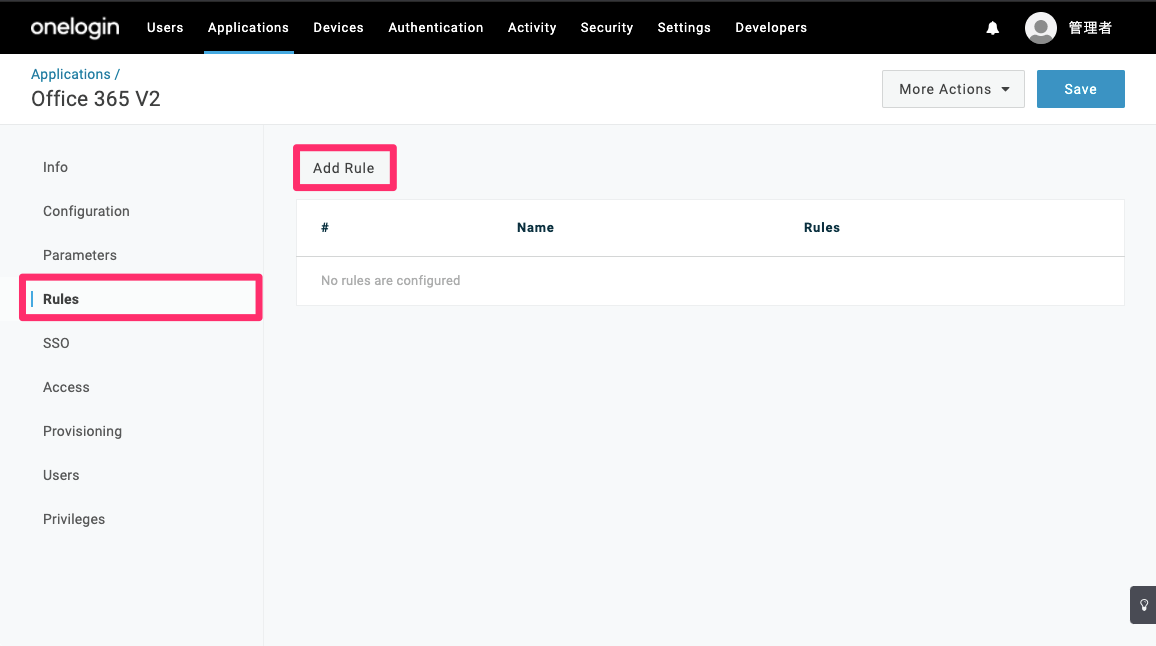Switch to the Access tab
1156x646 pixels.
coord(66,387)
